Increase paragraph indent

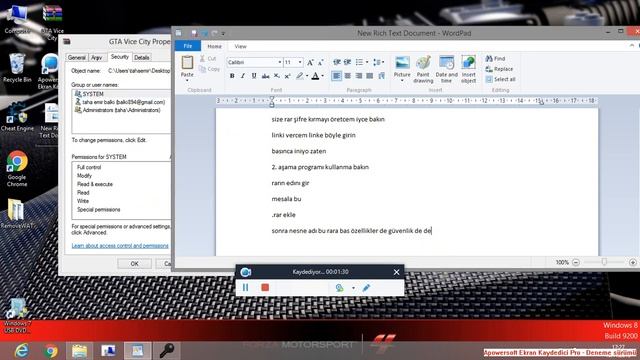347,62
